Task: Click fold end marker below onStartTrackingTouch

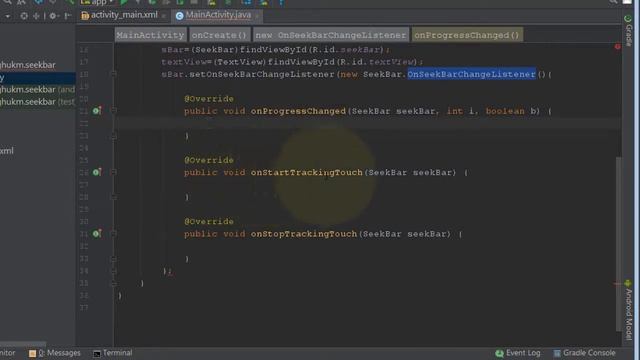Action: click(114, 197)
